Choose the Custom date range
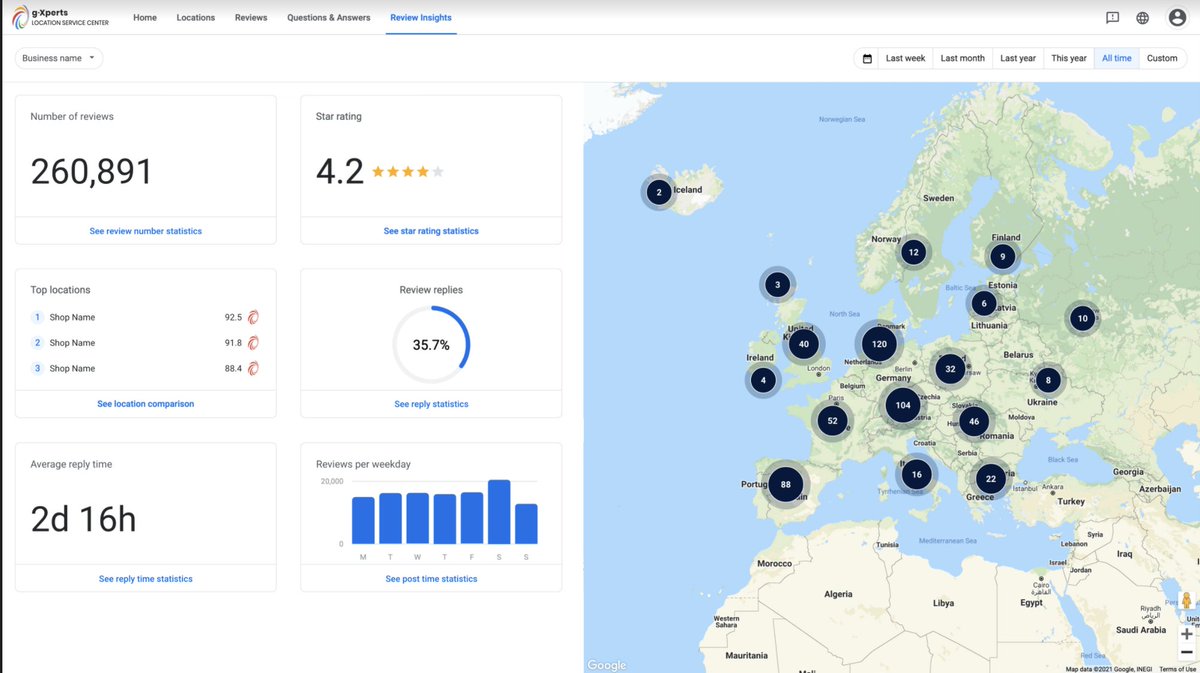Image resolution: width=1200 pixels, height=673 pixels. click(1162, 58)
